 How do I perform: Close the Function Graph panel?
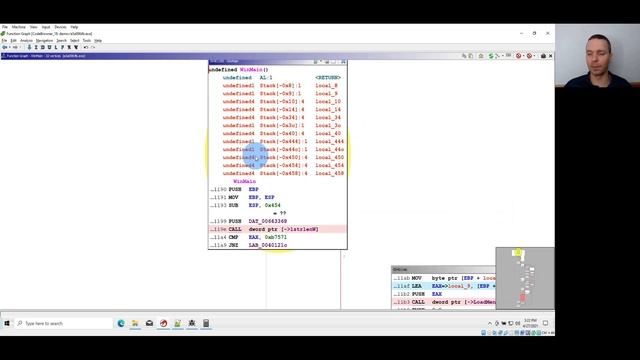click(x=550, y=56)
